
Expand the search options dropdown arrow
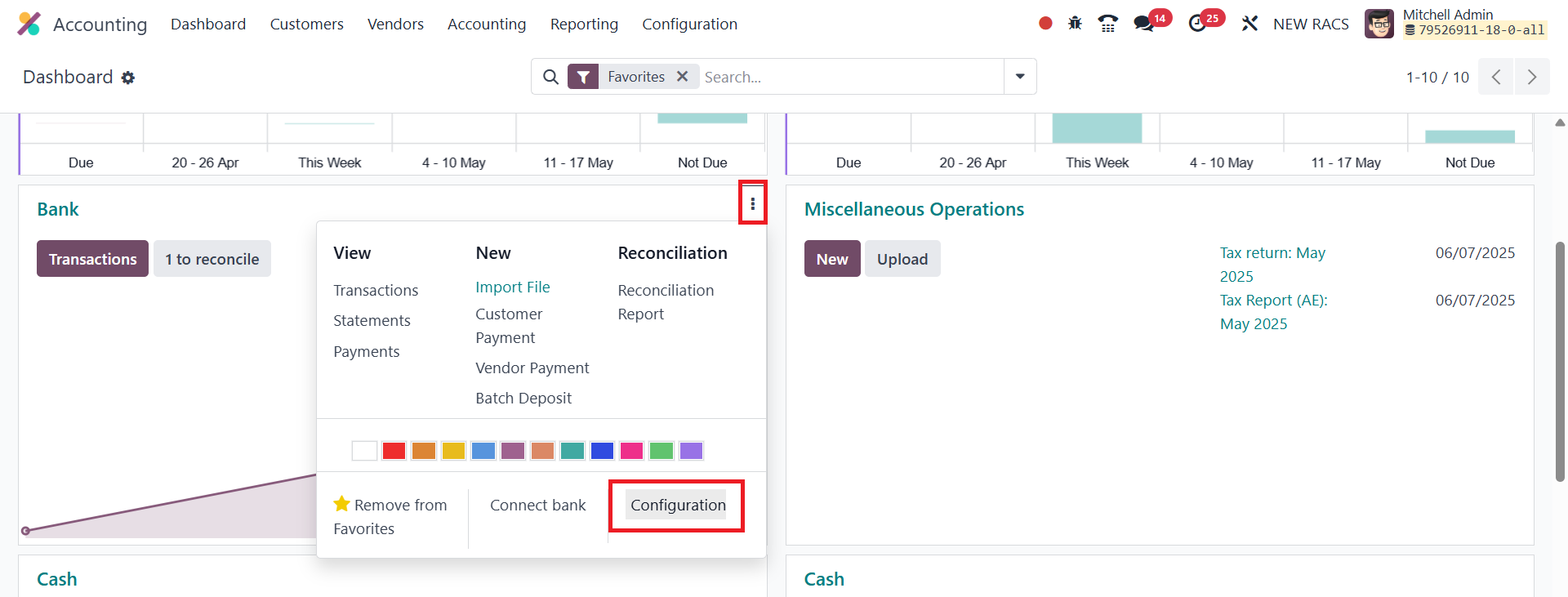1020,77
